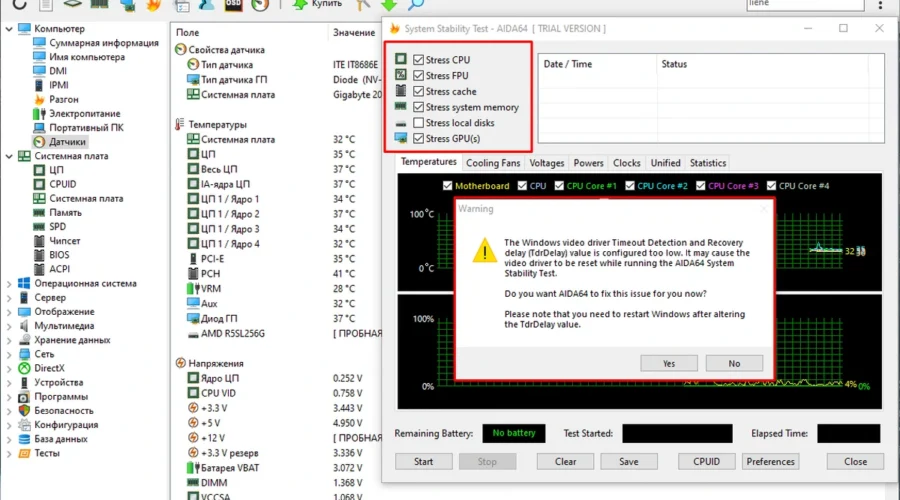Viewport: 900px width, 500px height.
Task: Select the Тесты folder item
Action: click(46, 453)
